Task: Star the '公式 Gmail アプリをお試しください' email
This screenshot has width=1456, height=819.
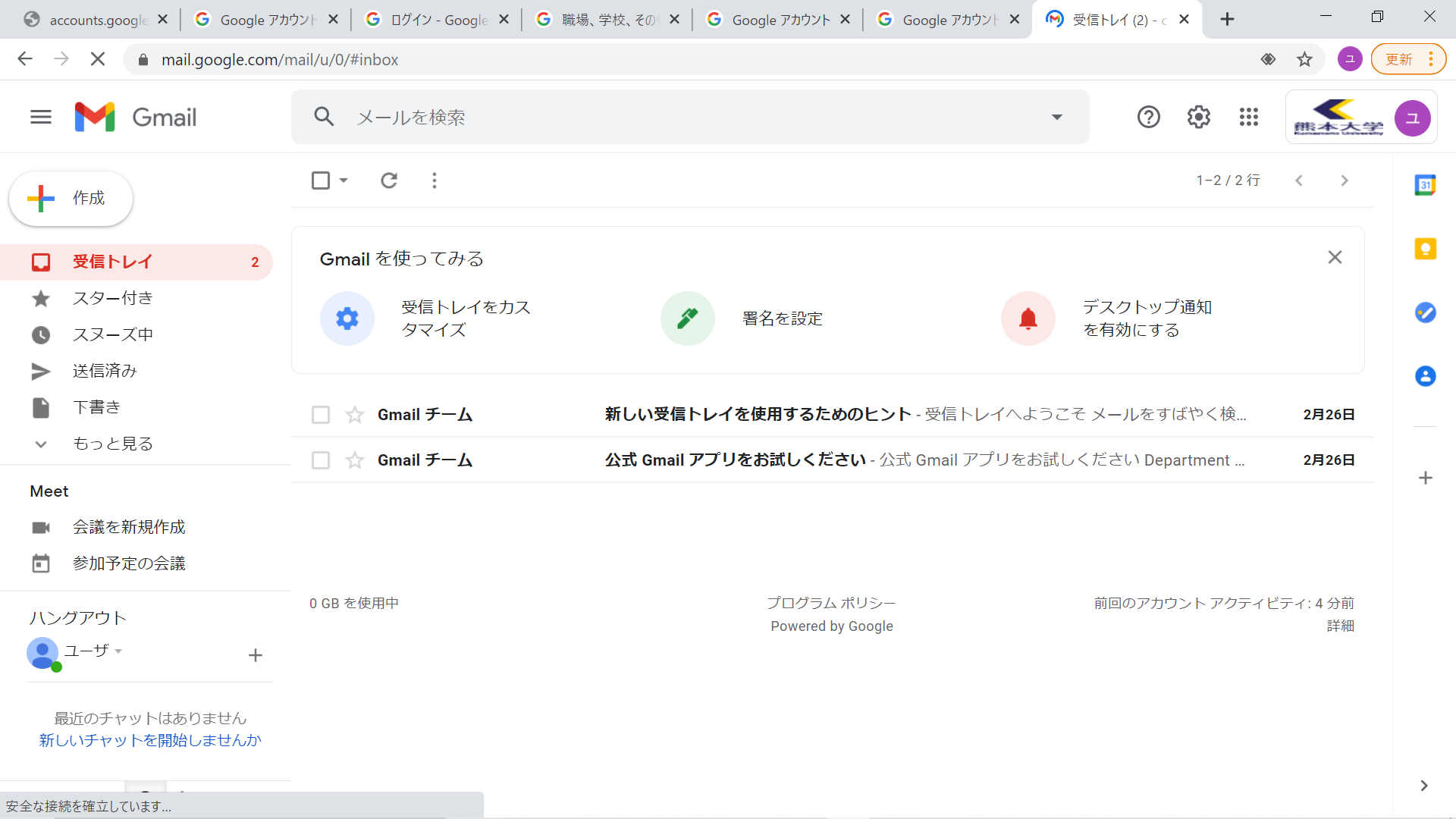Action: click(x=354, y=460)
